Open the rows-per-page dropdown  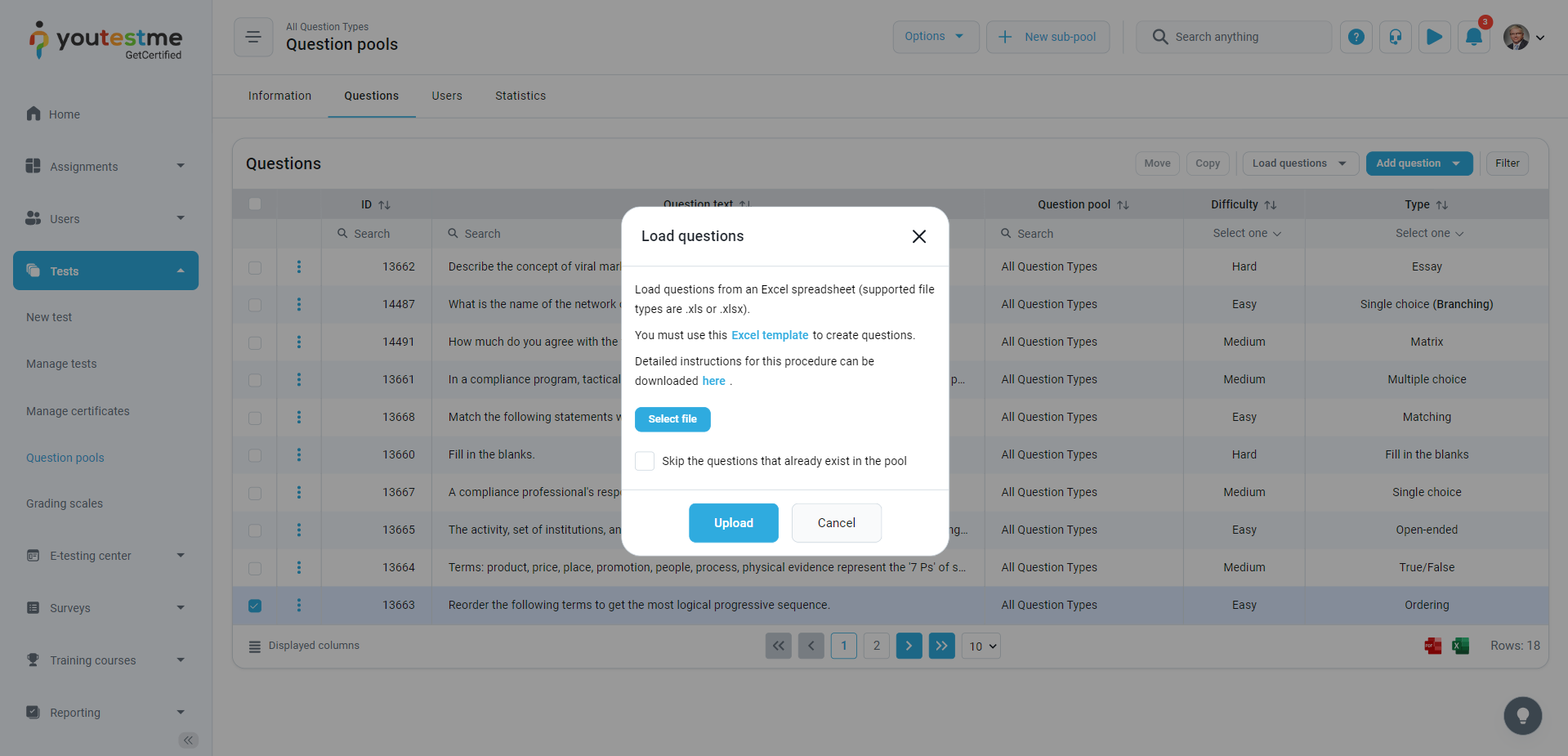click(x=981, y=646)
